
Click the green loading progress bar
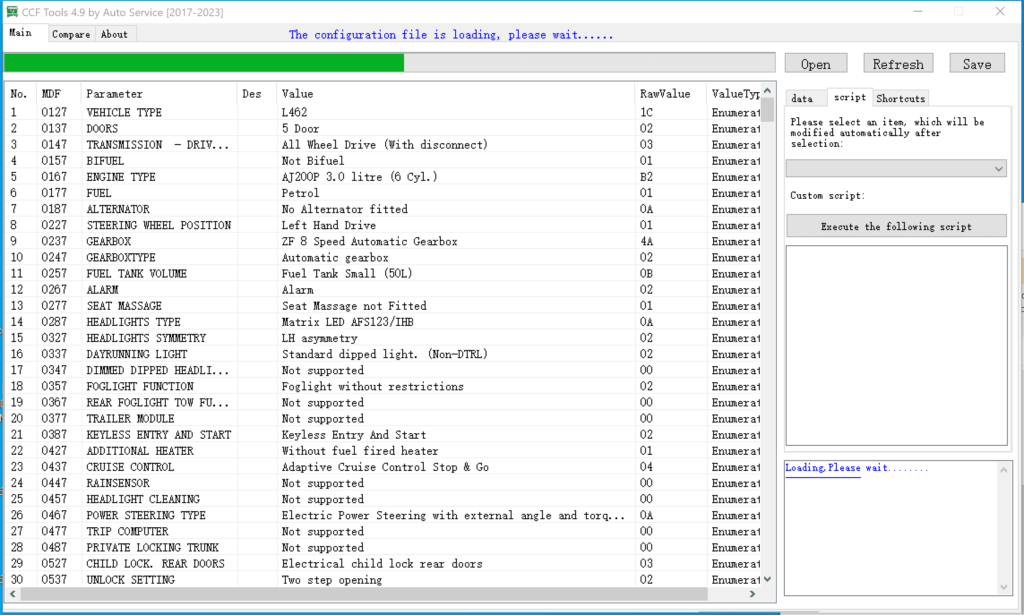click(204, 63)
